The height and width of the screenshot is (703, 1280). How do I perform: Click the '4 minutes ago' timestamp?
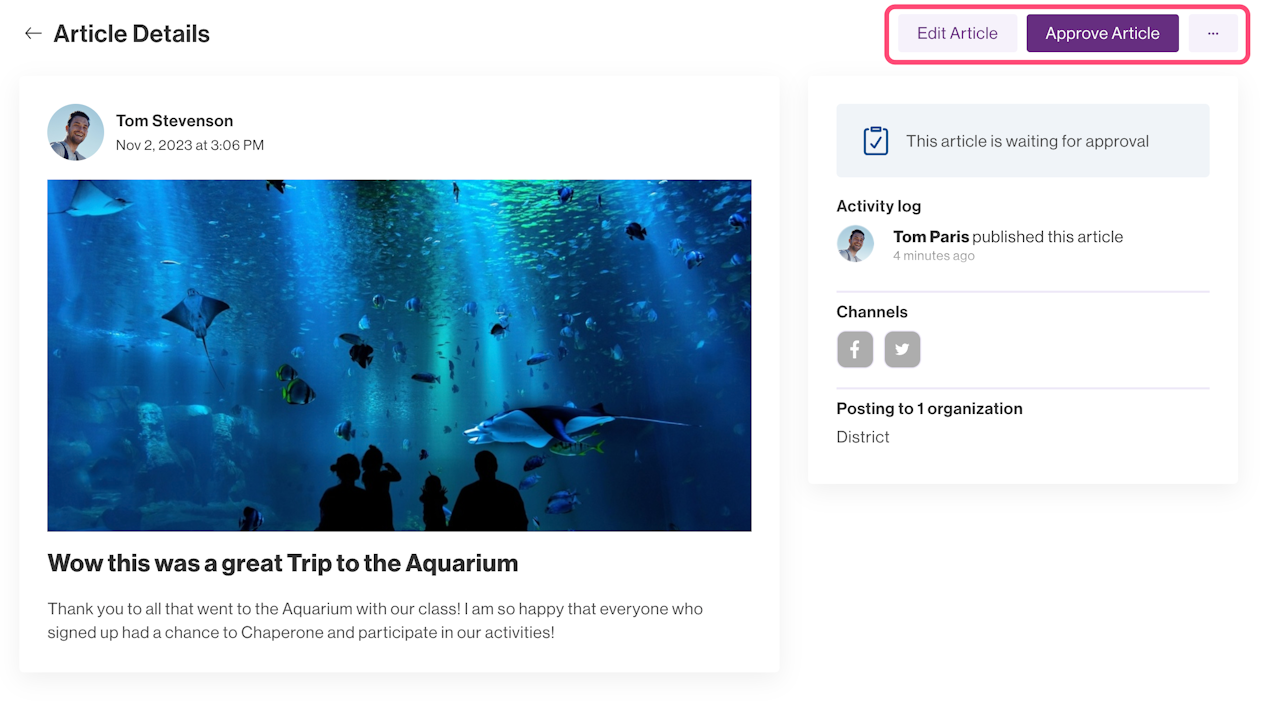click(934, 256)
